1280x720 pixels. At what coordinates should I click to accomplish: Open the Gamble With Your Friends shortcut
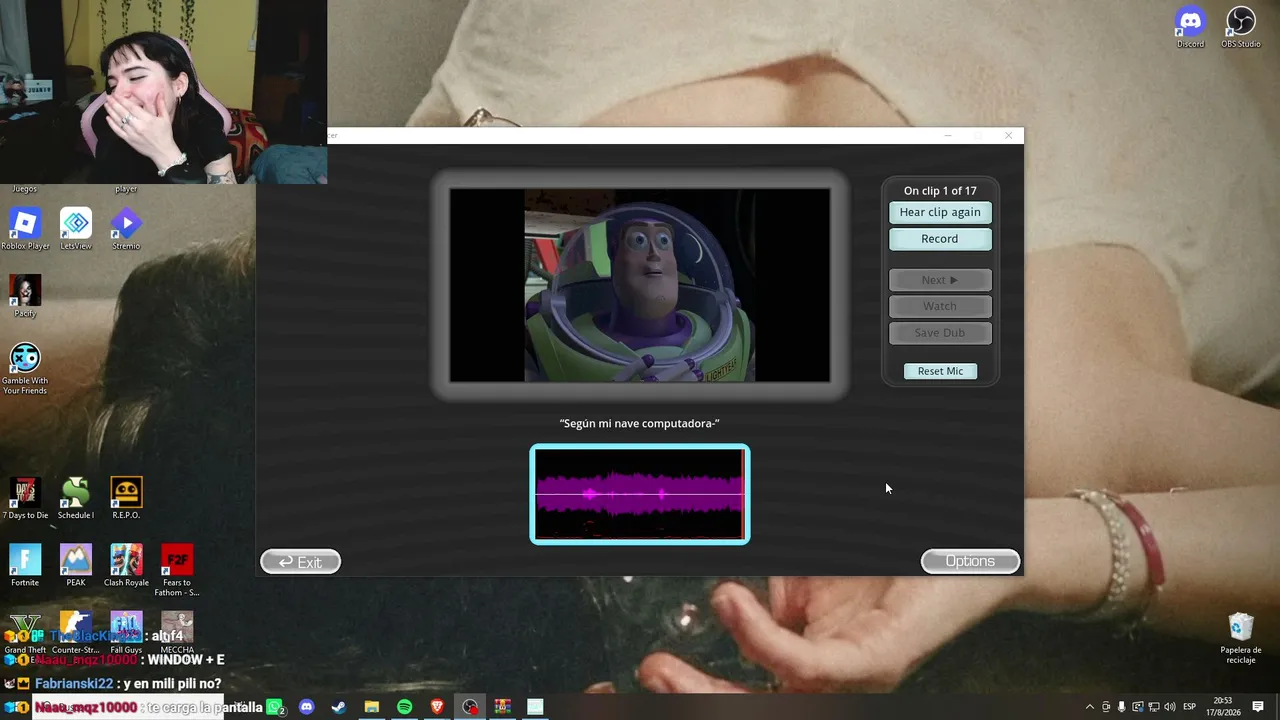25,368
